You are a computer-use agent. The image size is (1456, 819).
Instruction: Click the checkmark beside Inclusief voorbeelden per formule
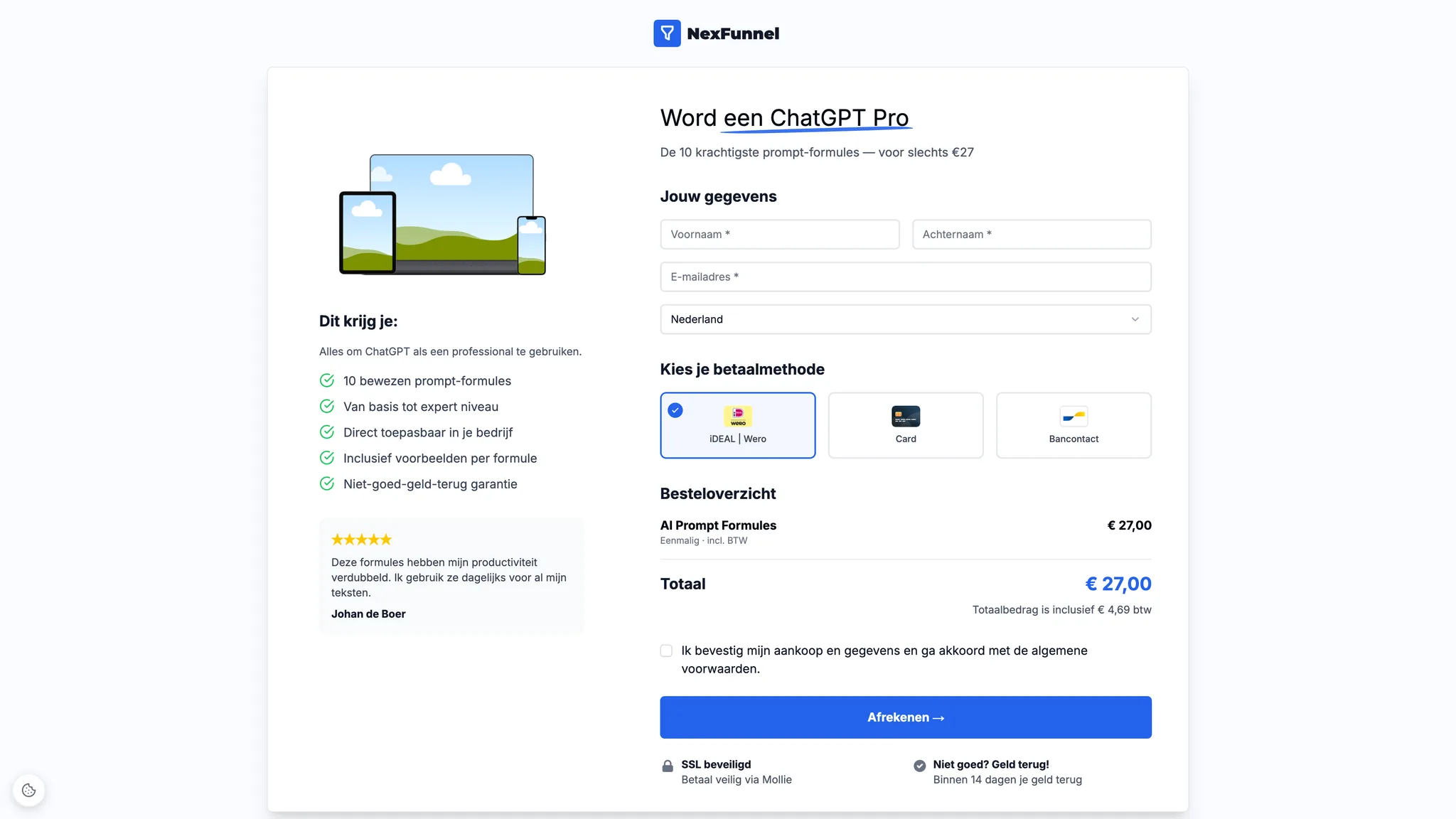[x=327, y=458]
